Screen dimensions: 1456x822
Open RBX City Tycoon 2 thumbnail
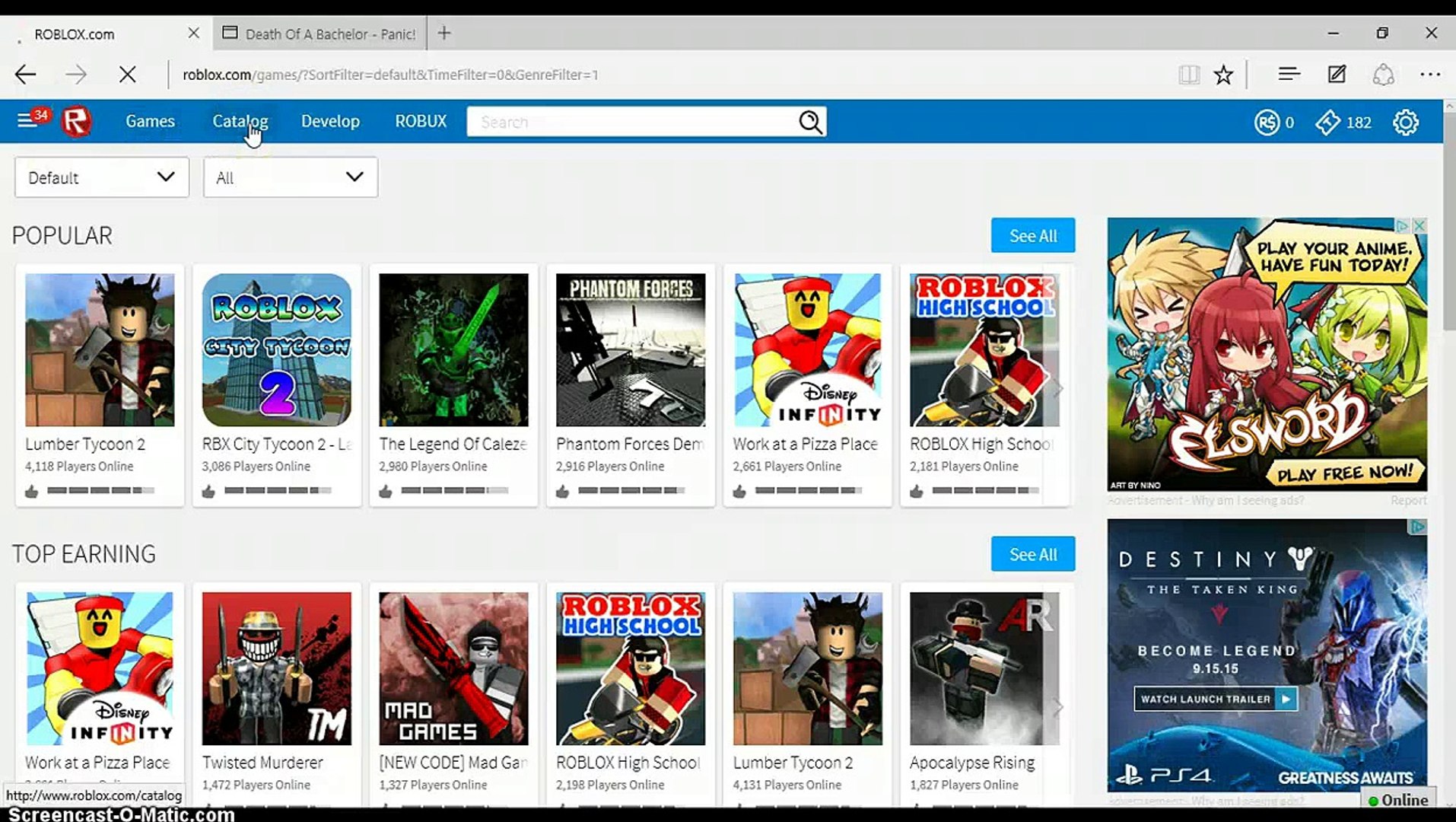277,350
